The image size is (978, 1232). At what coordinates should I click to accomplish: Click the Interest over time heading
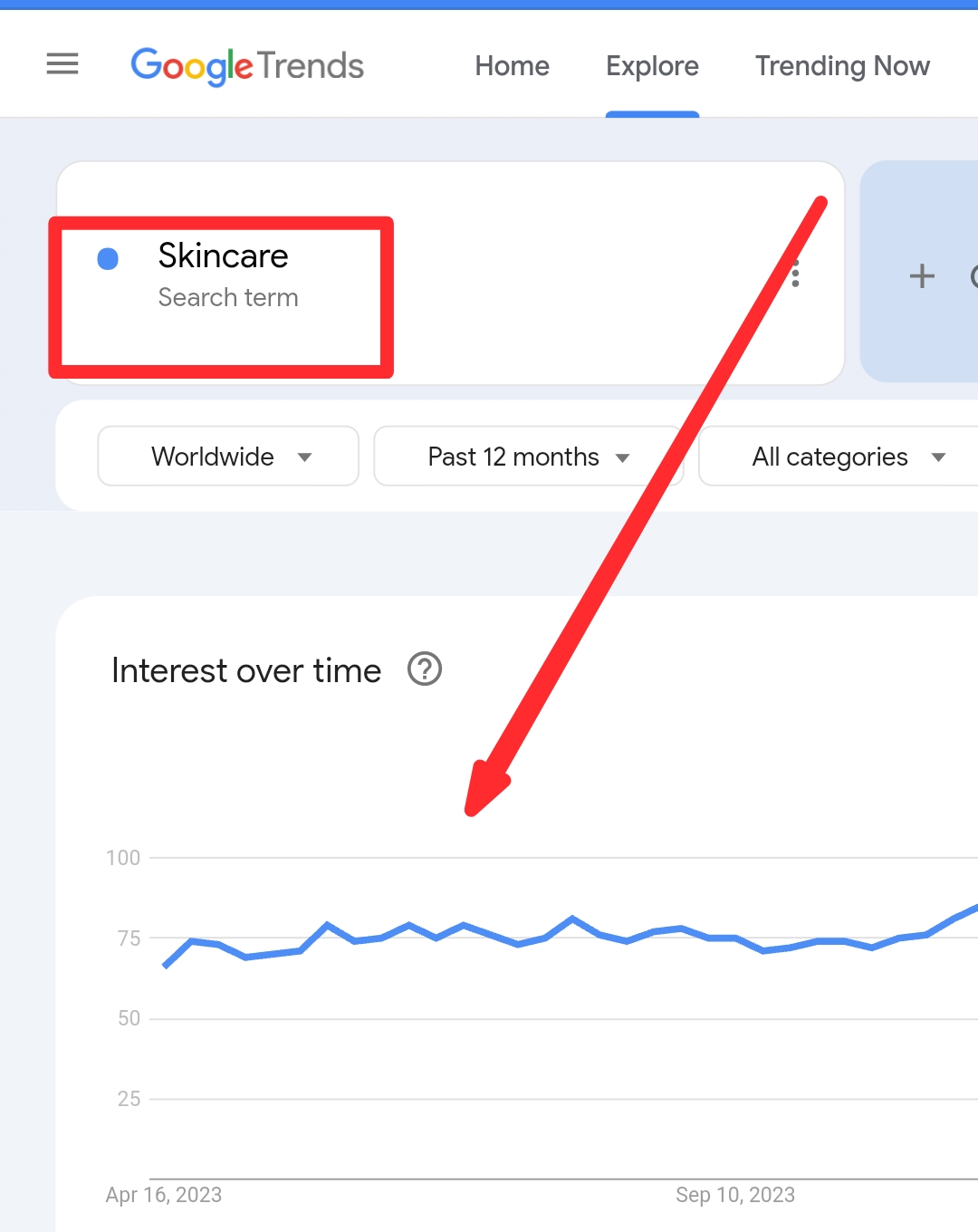pyautogui.click(x=246, y=670)
